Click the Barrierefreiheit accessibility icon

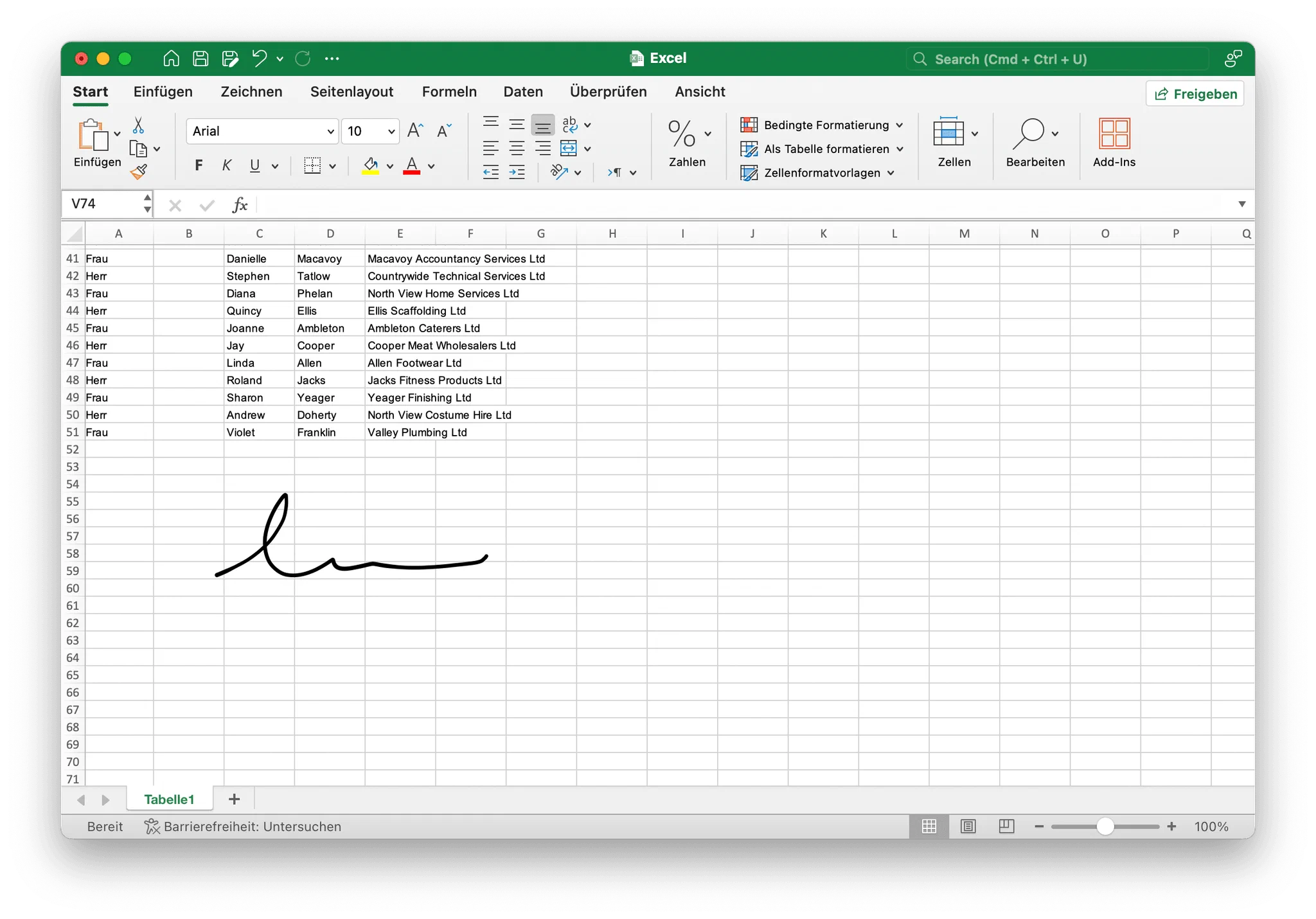click(x=152, y=826)
